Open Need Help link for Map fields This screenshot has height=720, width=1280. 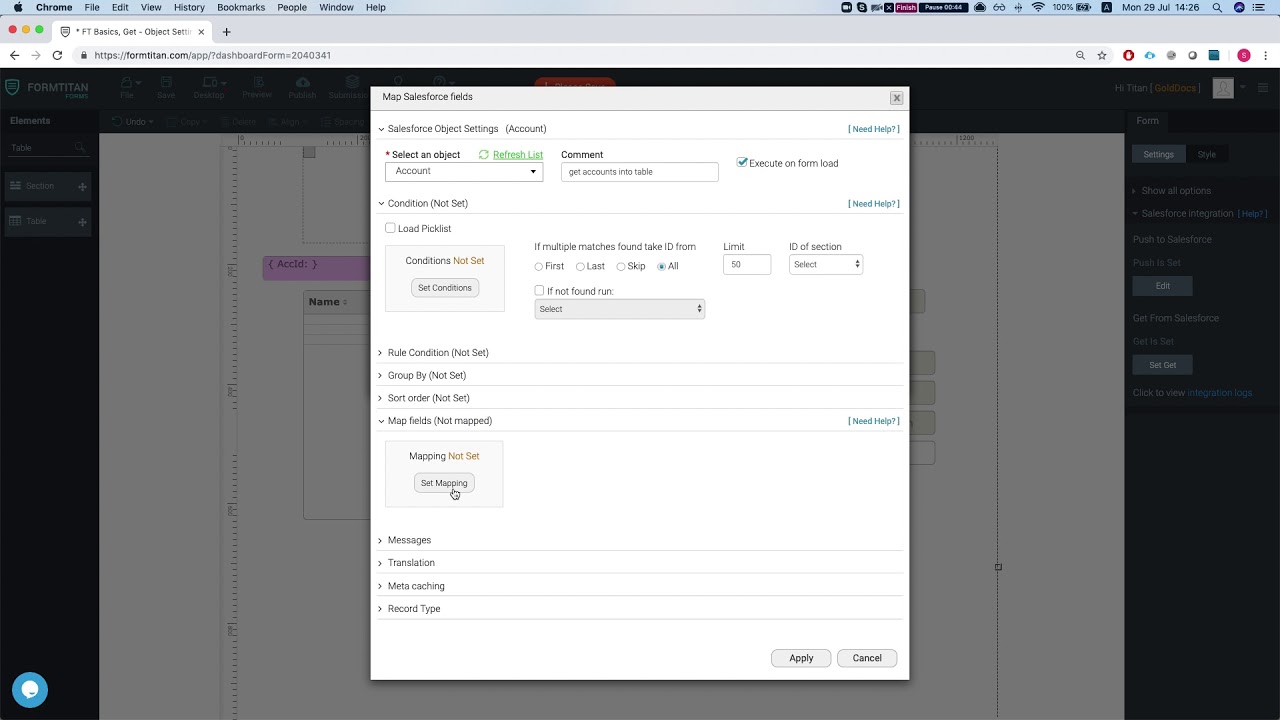pyautogui.click(x=873, y=421)
